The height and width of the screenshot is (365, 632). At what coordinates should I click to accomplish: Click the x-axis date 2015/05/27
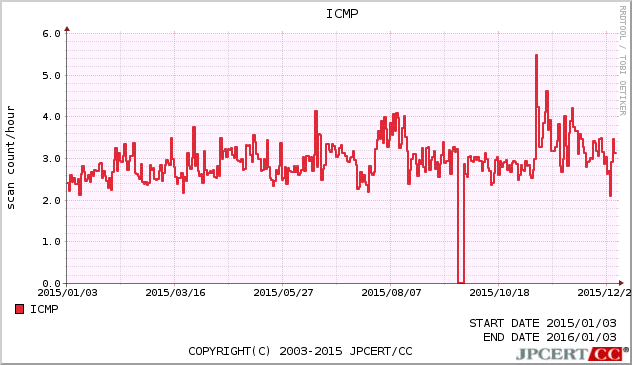click(283, 292)
